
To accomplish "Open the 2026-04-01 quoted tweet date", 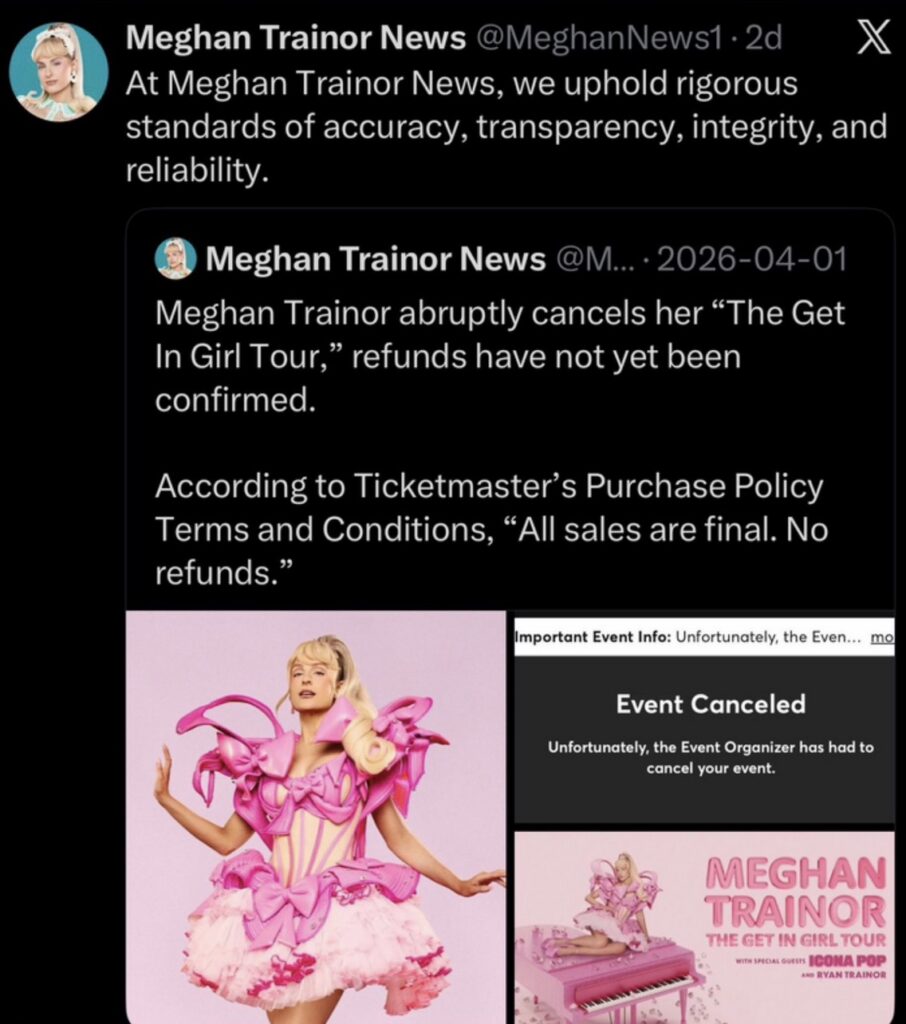I will tap(752, 259).
